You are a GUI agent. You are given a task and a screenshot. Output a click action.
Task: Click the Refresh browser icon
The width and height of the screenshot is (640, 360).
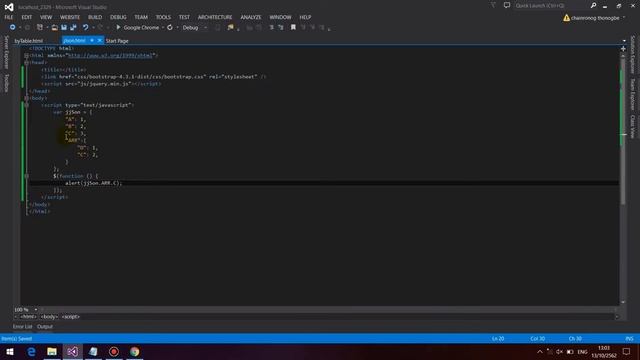click(x=170, y=27)
